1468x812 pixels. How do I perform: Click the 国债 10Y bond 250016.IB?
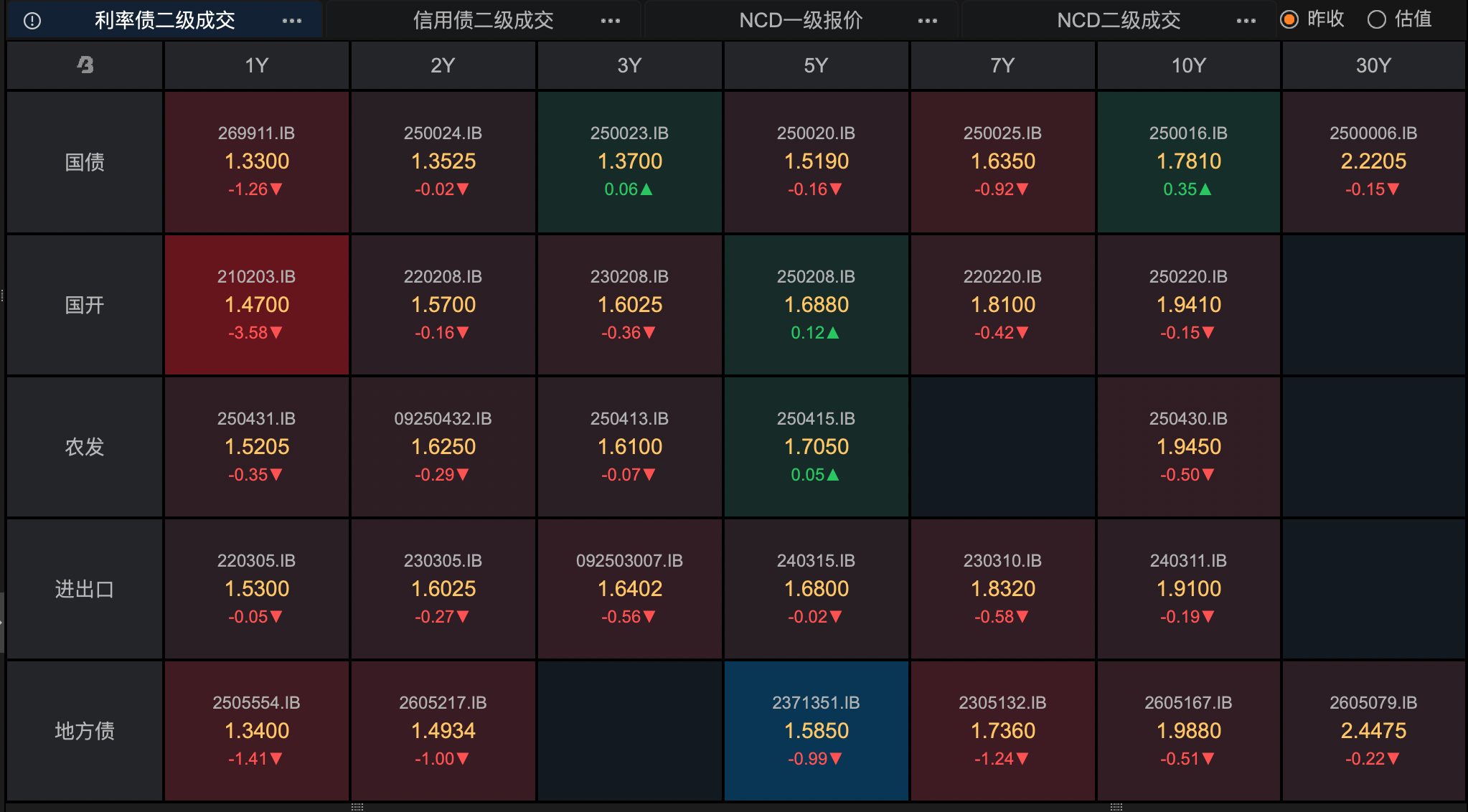[1188, 161]
